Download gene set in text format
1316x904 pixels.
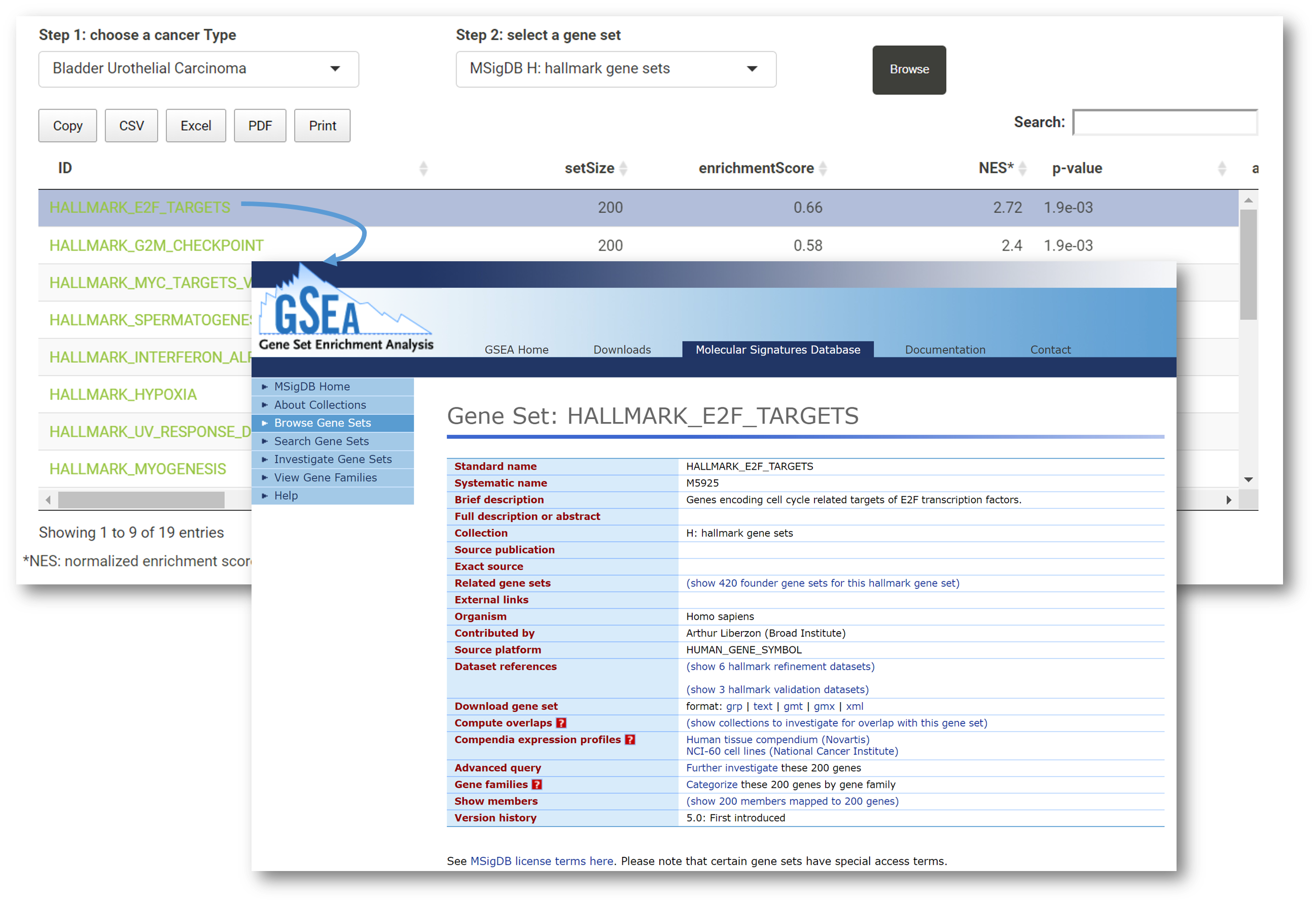click(762, 707)
